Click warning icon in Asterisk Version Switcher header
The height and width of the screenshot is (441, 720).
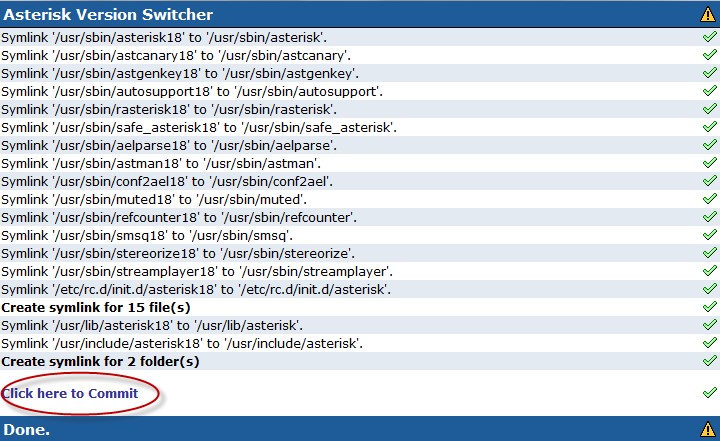click(x=708, y=15)
